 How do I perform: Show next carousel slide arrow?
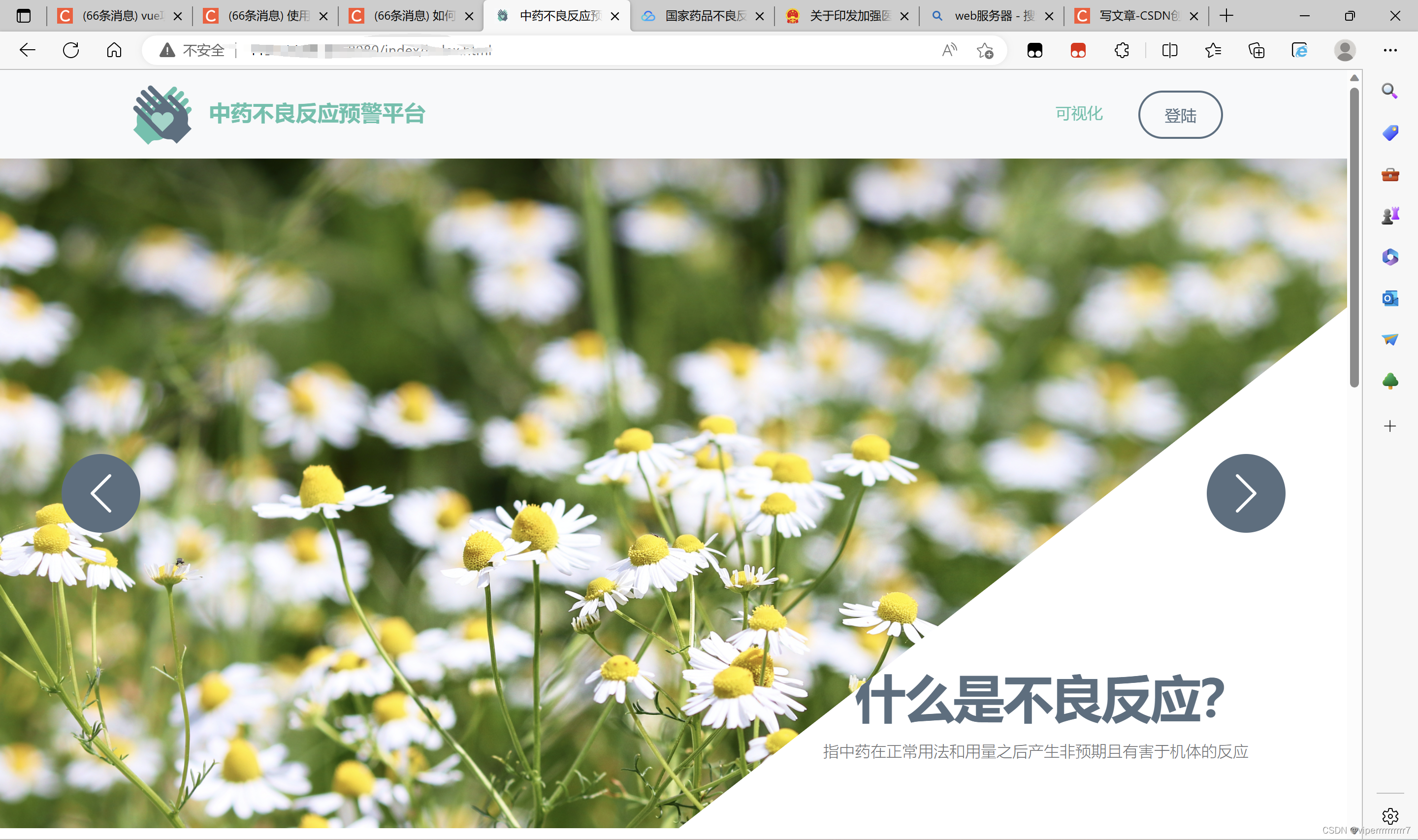click(x=1245, y=493)
